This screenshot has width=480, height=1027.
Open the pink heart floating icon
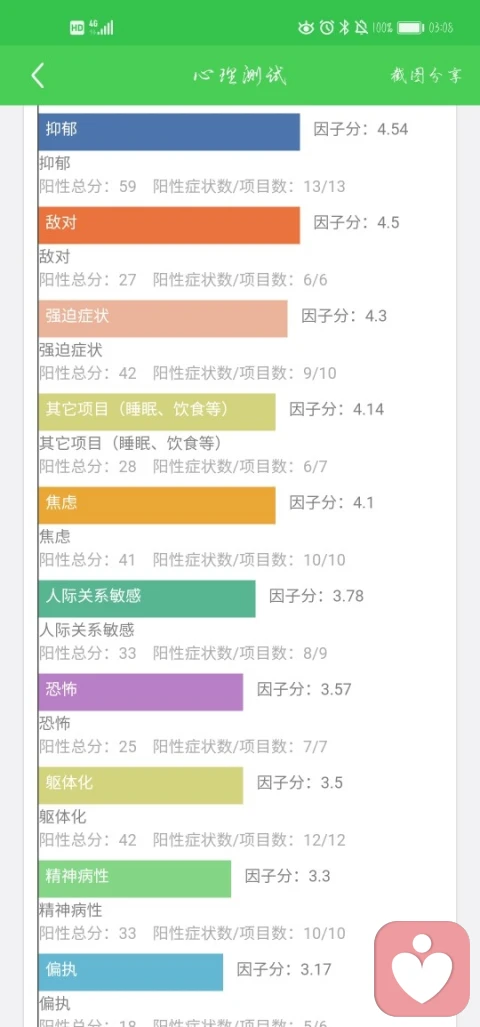click(x=422, y=968)
